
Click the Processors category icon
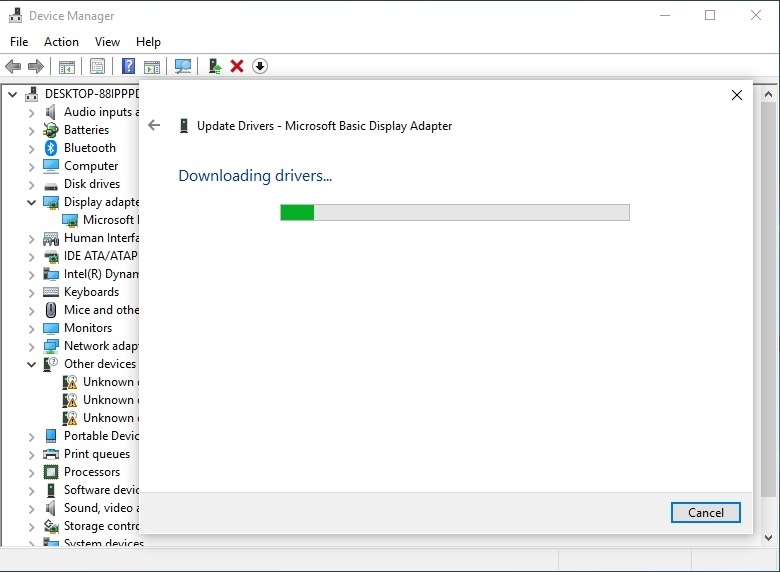[x=51, y=472]
